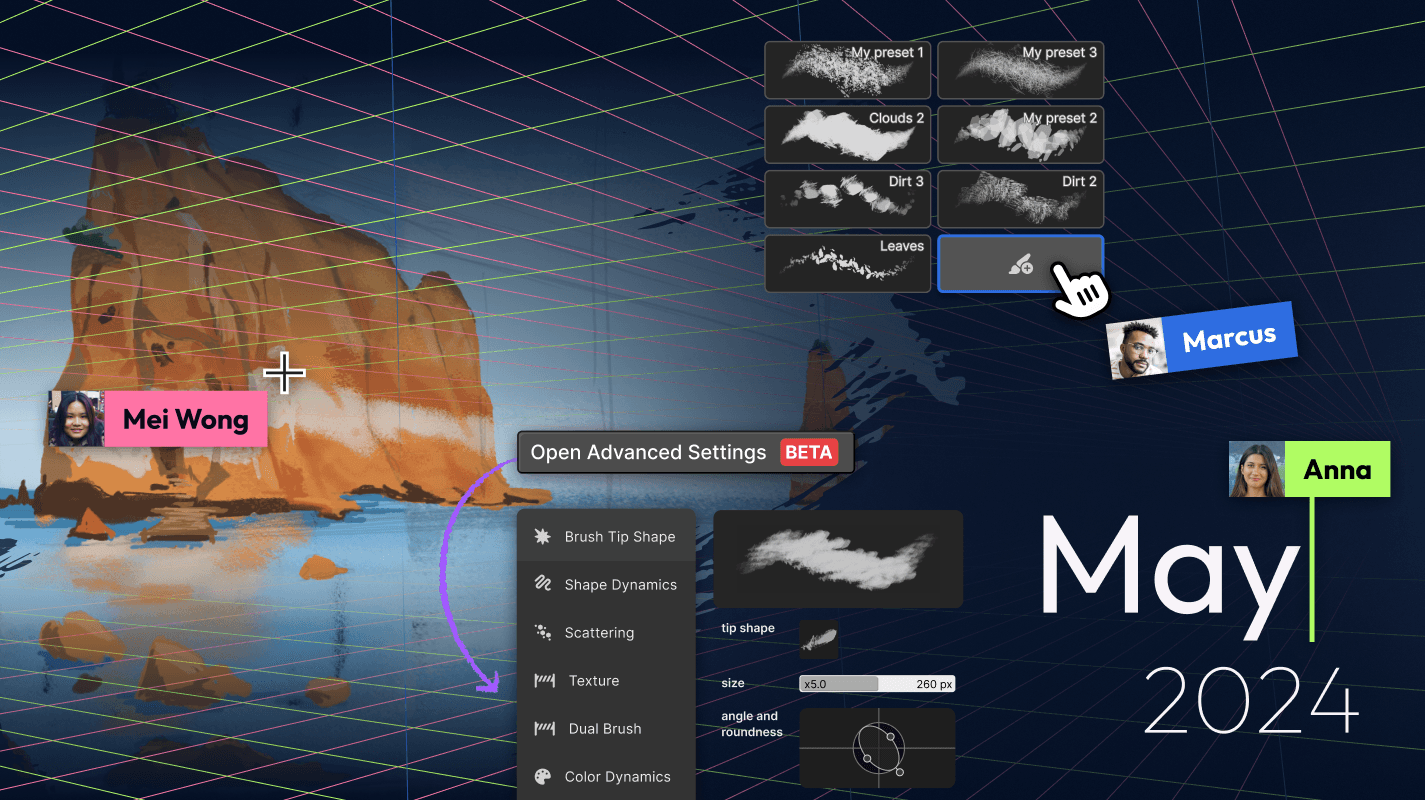
Task: Click the Scattering dots icon
Action: 543,633
